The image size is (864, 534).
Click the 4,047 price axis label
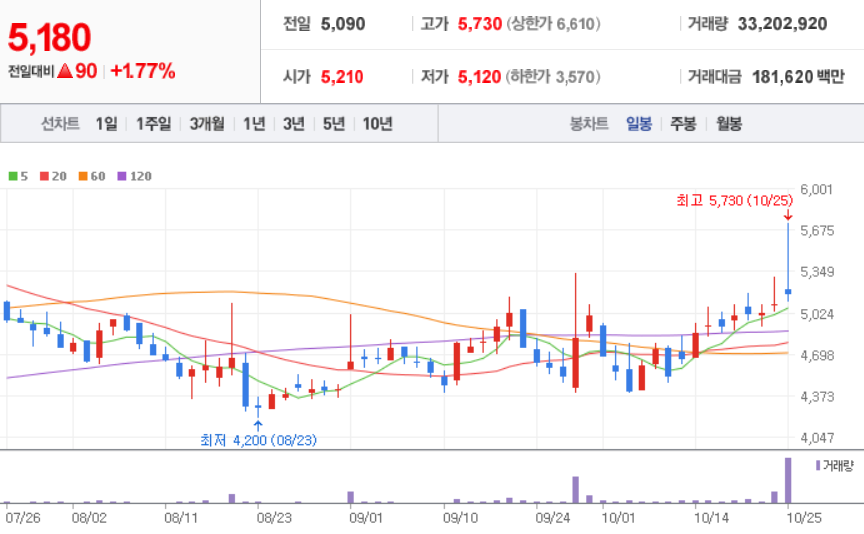pos(817,438)
